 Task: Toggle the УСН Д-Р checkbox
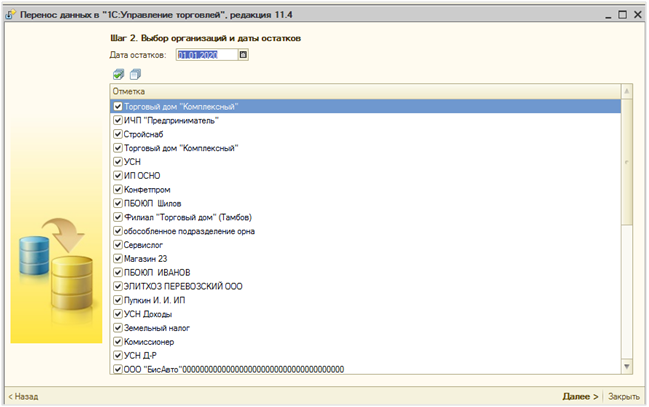coord(118,355)
